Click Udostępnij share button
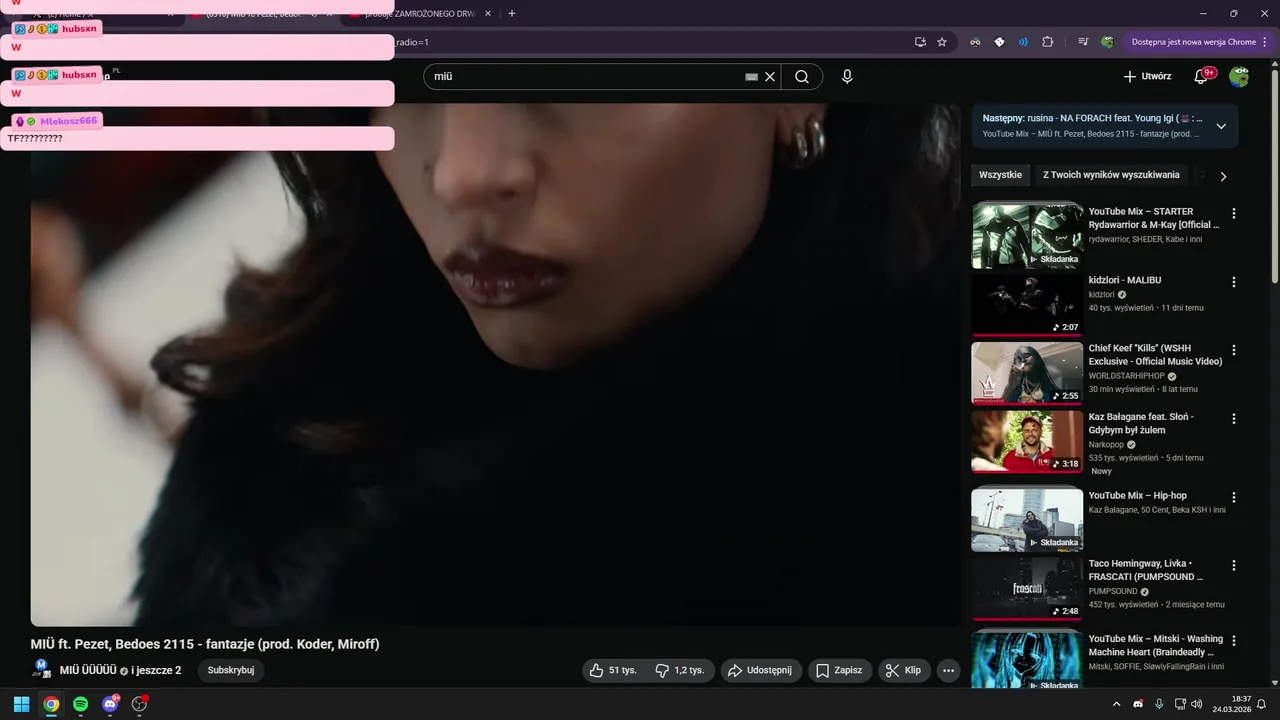Viewport: 1280px width, 720px height. (x=759, y=670)
